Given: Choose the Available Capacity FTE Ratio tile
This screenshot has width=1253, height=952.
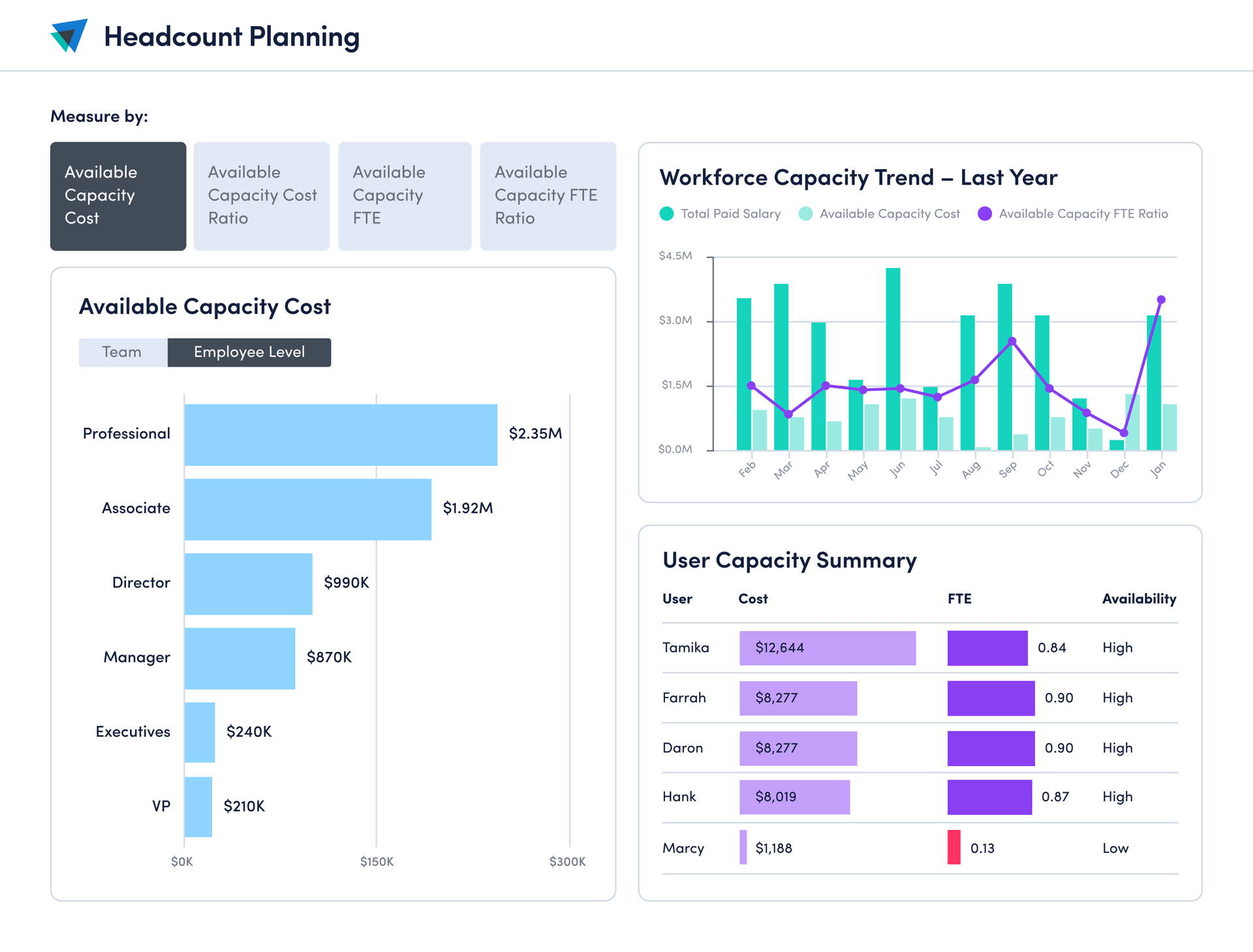Looking at the screenshot, I should (548, 196).
